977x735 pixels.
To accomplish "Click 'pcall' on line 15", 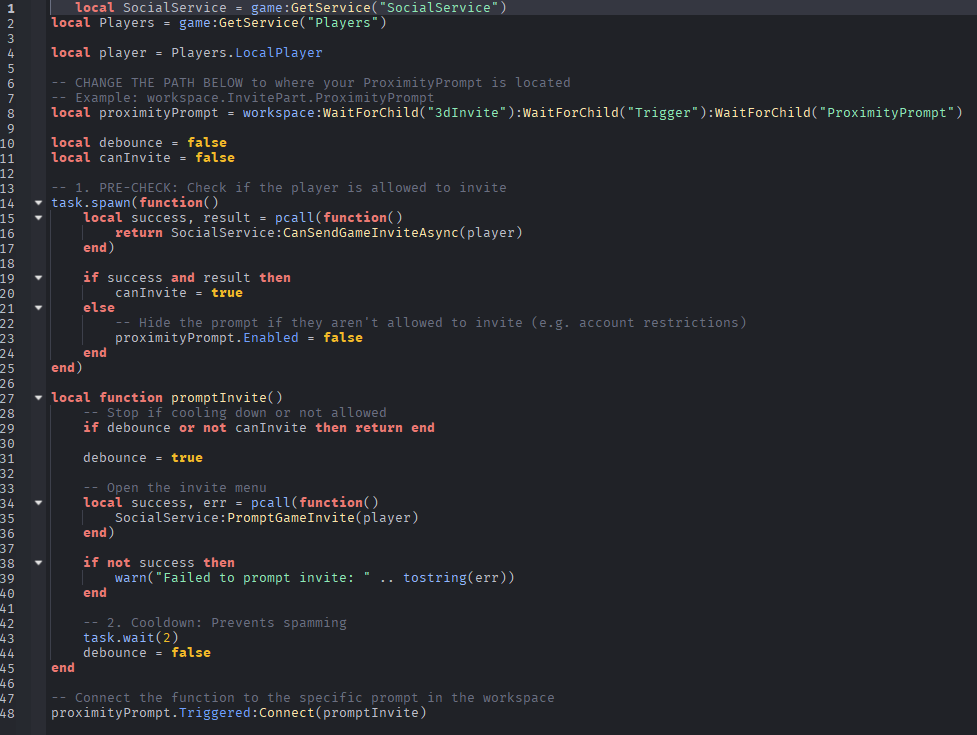I will 295,217.
